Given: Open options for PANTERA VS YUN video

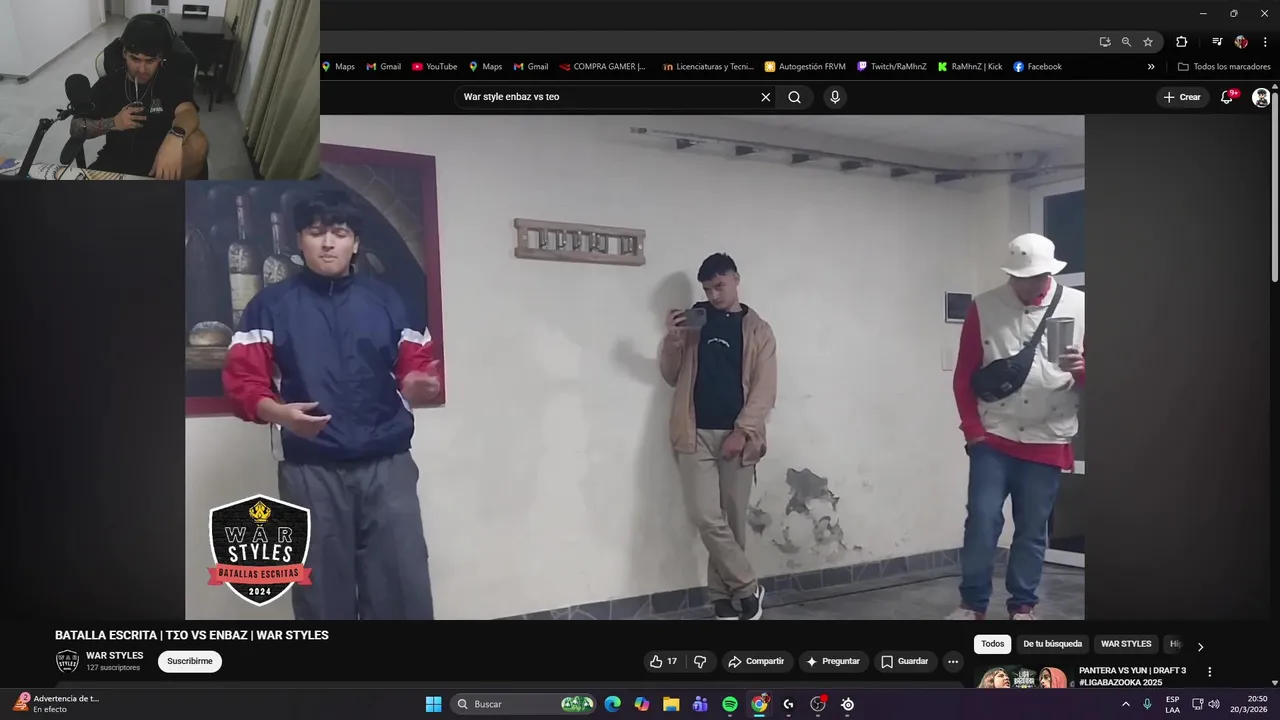Looking at the screenshot, I should 1209,672.
